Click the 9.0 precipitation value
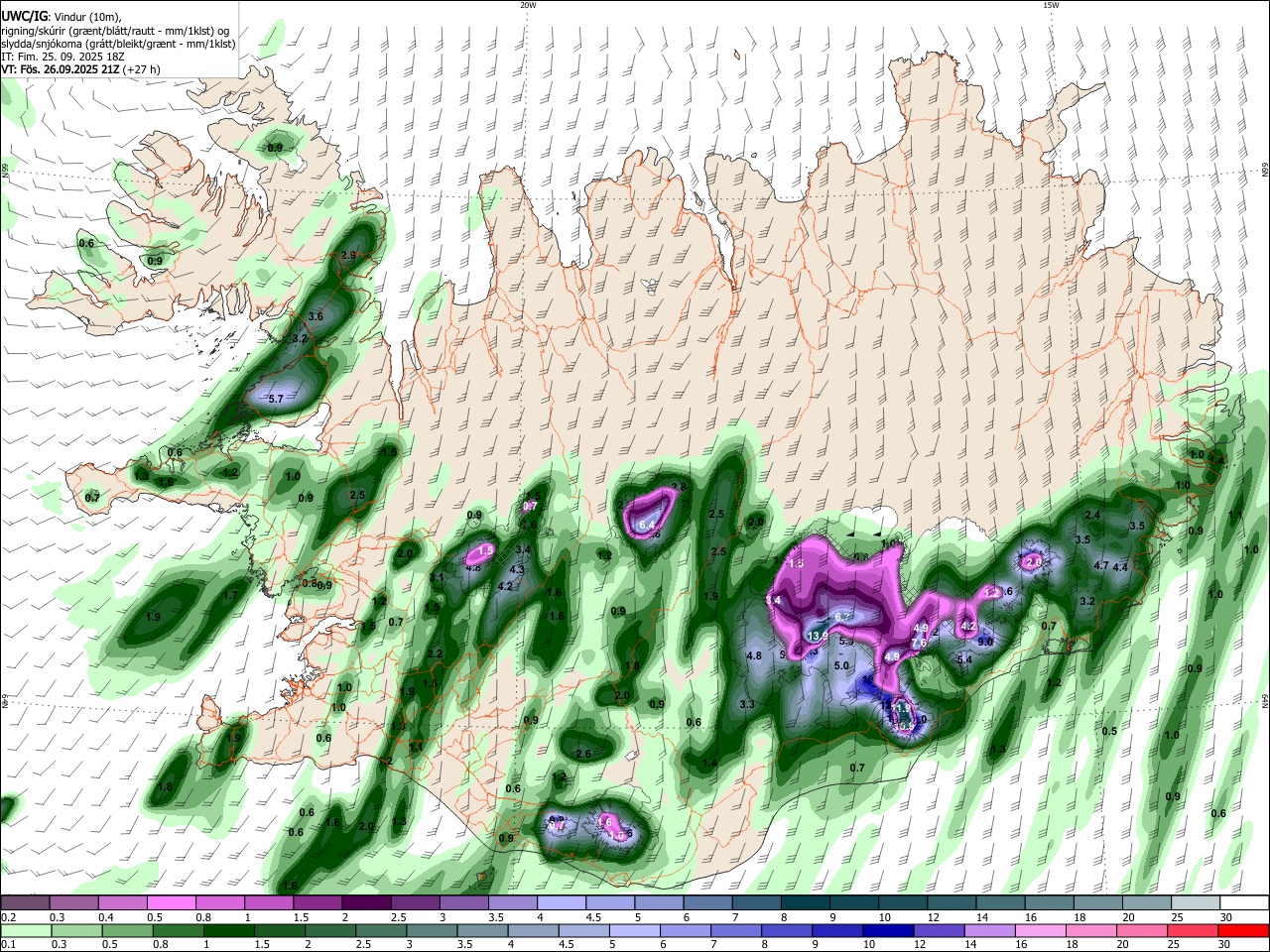This screenshot has width=1270, height=952. point(985,643)
